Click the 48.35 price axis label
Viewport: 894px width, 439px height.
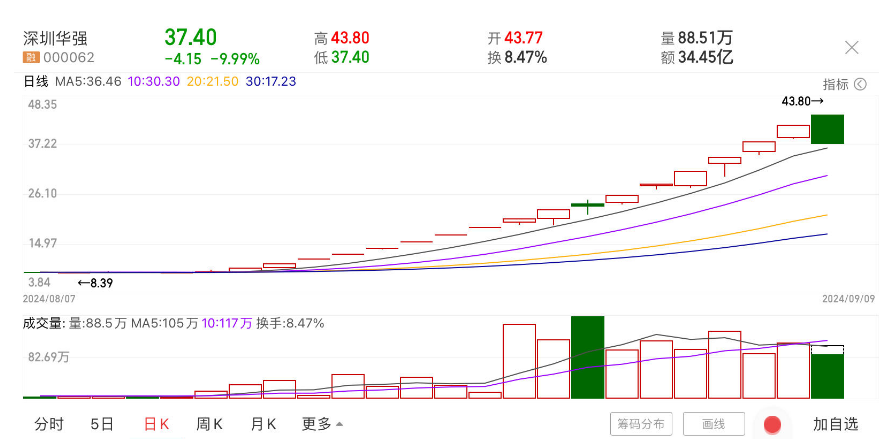coord(42,105)
